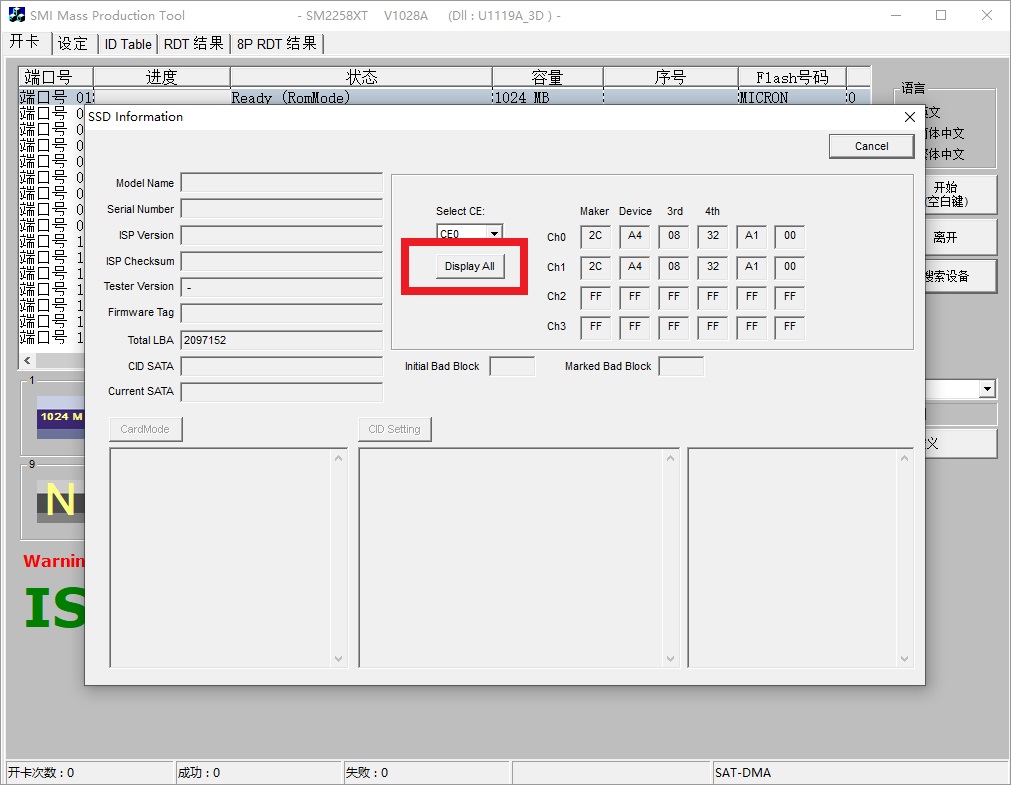
Task: Click the port list left scroll arrow
Action: (x=27, y=360)
